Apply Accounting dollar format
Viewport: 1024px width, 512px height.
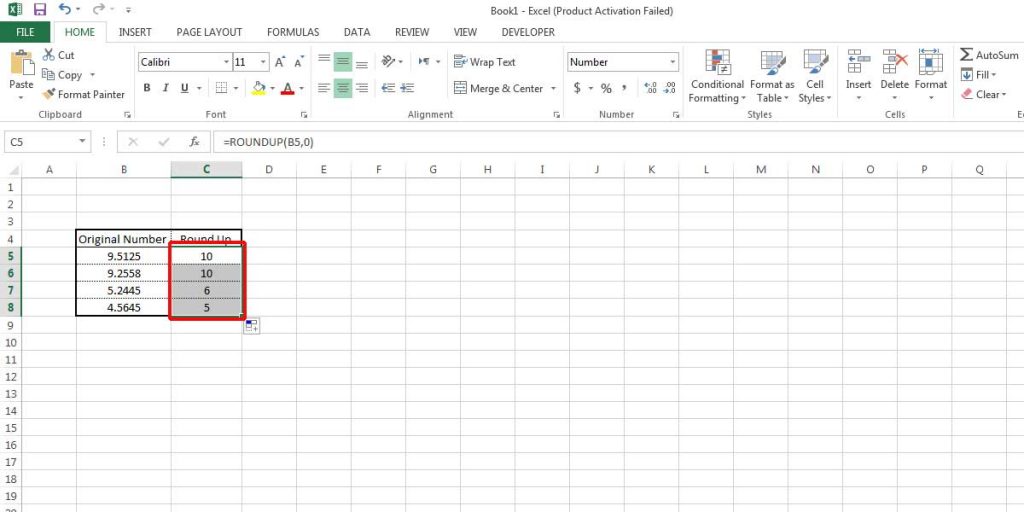[x=577, y=88]
